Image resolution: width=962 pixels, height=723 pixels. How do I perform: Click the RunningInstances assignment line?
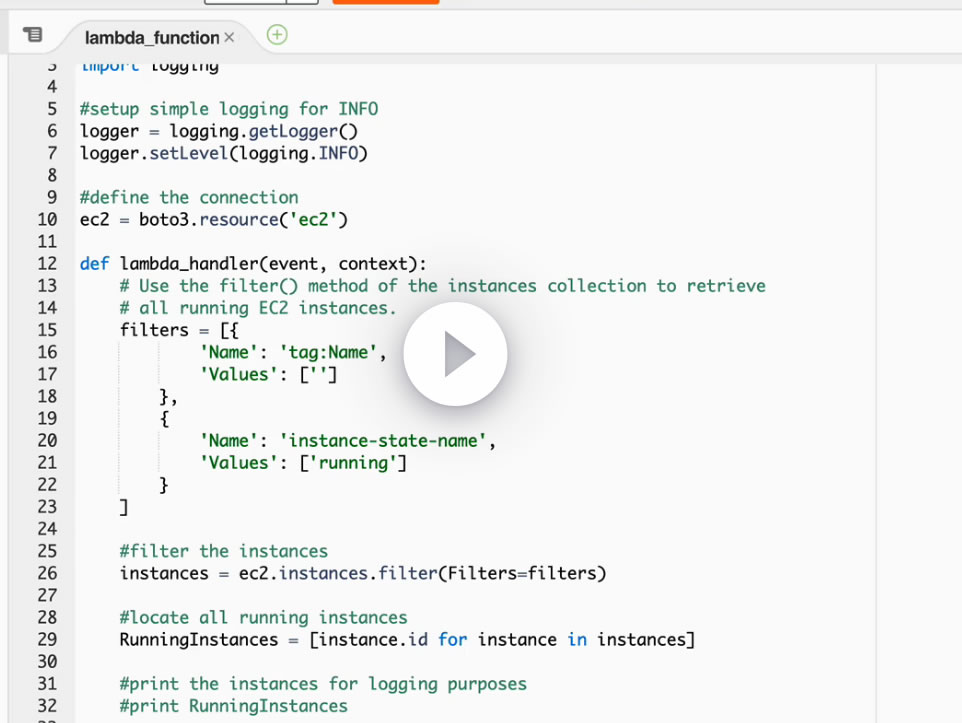(407, 640)
